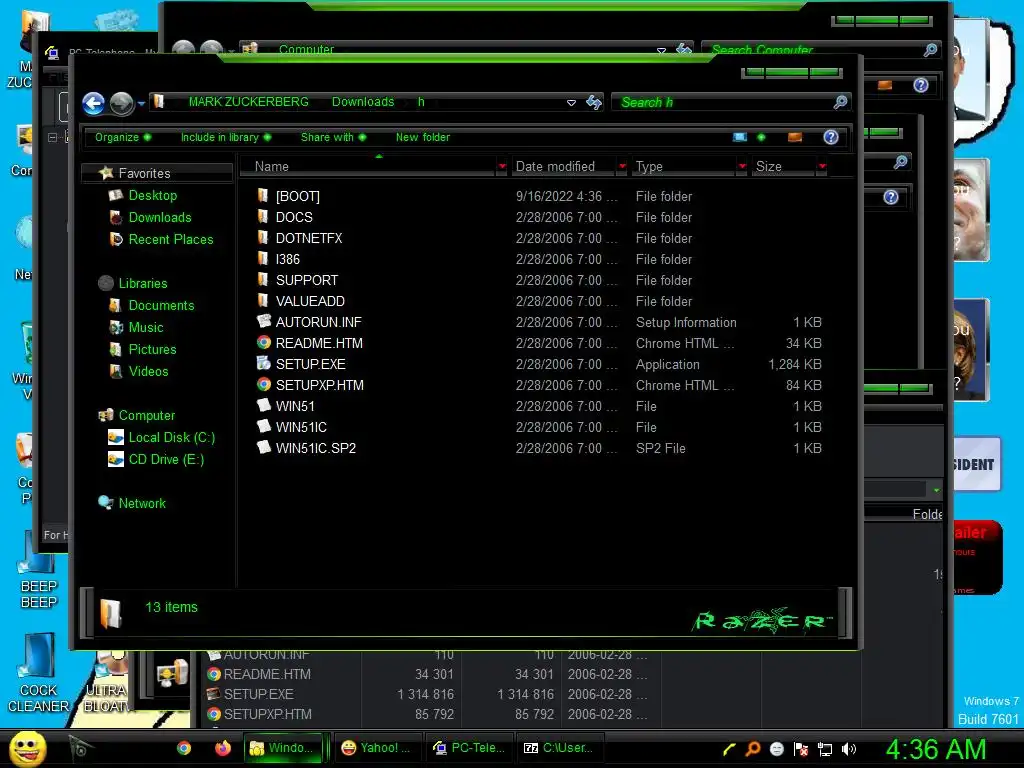This screenshot has width=1024, height=768.
Task: Click the Downloads breadcrumb in address bar
Action: (x=363, y=102)
